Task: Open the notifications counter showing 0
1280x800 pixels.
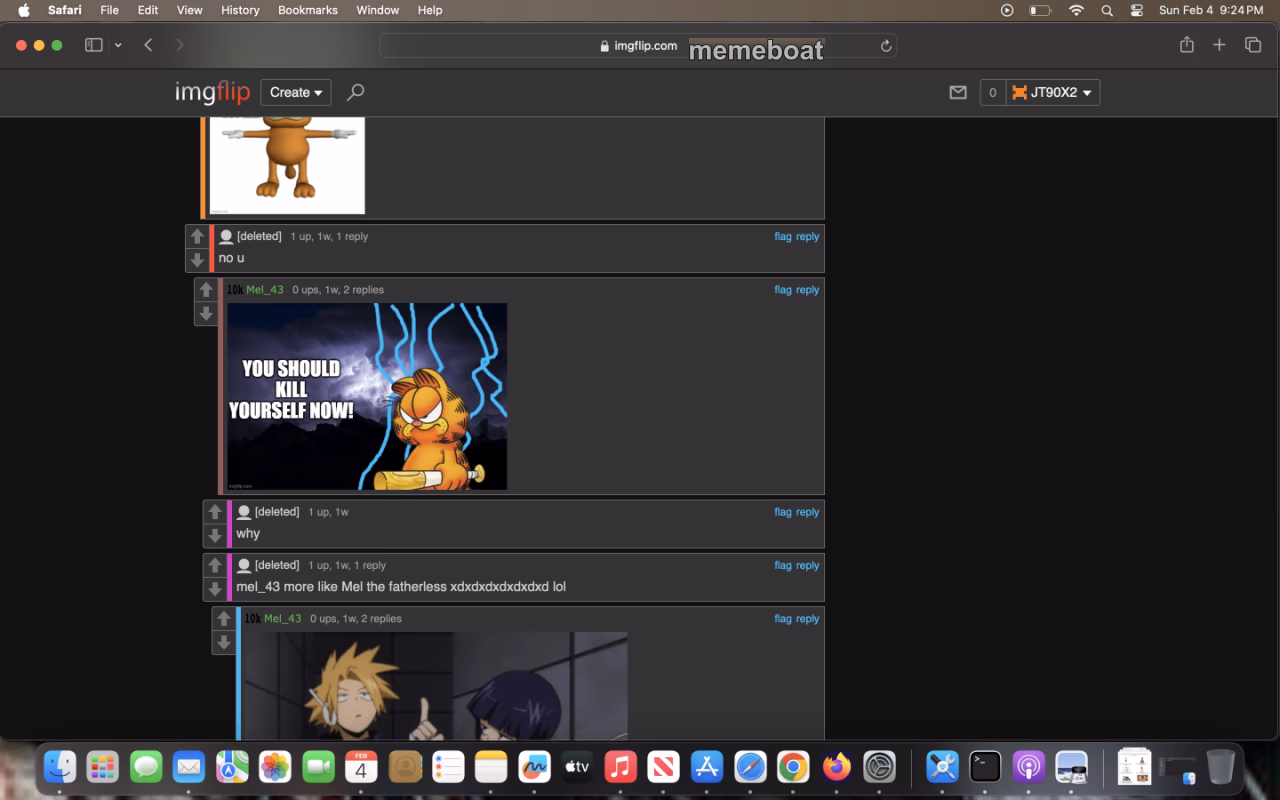Action: pos(992,92)
